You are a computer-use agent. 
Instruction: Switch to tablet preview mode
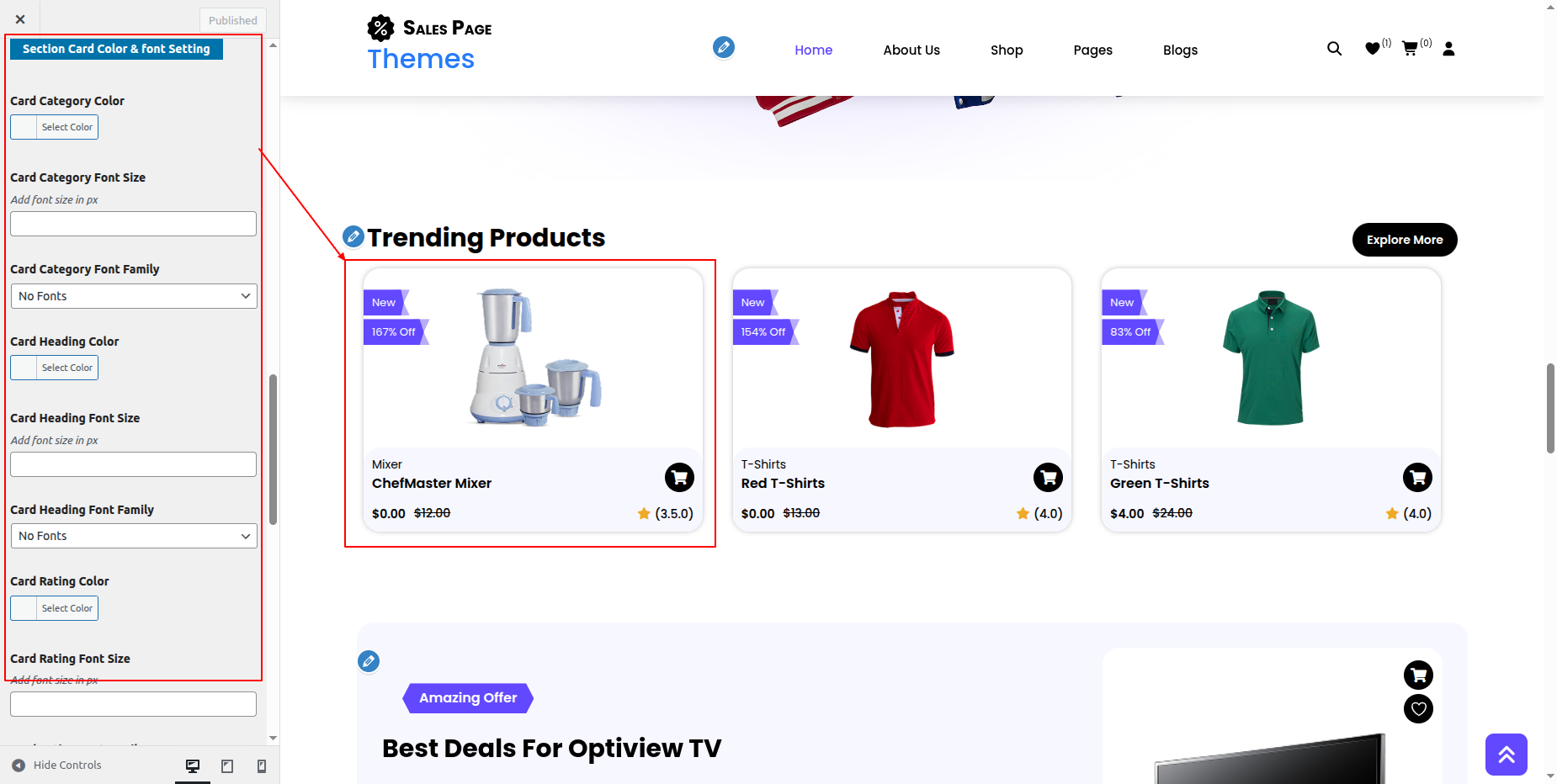[227, 765]
